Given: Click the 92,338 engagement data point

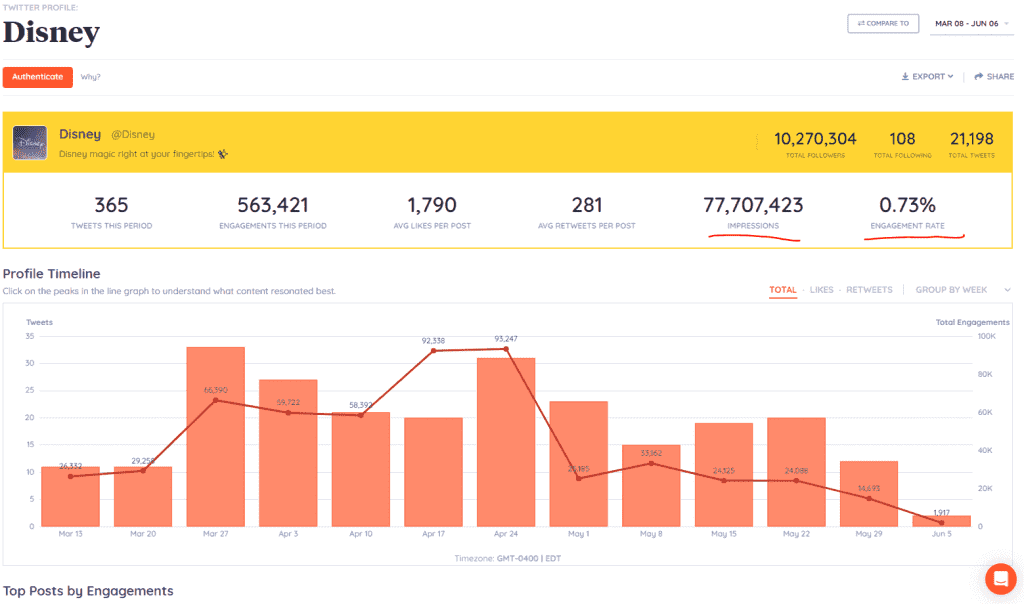Looking at the screenshot, I should point(434,351).
